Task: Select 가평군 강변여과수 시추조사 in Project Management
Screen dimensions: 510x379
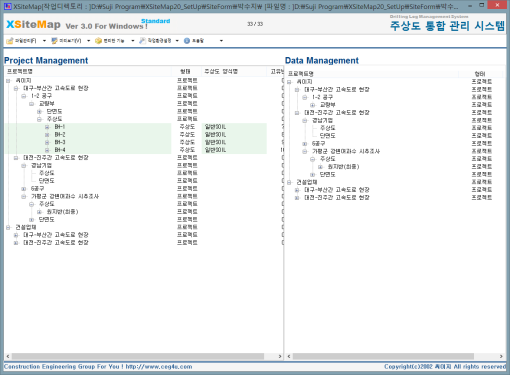Action: [65, 196]
